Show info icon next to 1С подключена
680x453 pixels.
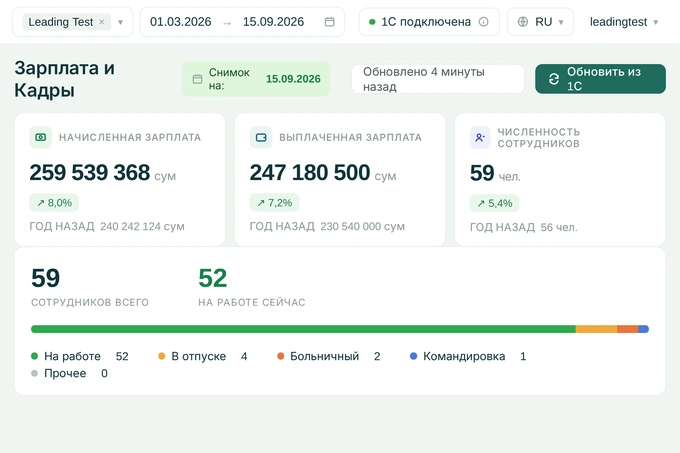(x=484, y=22)
